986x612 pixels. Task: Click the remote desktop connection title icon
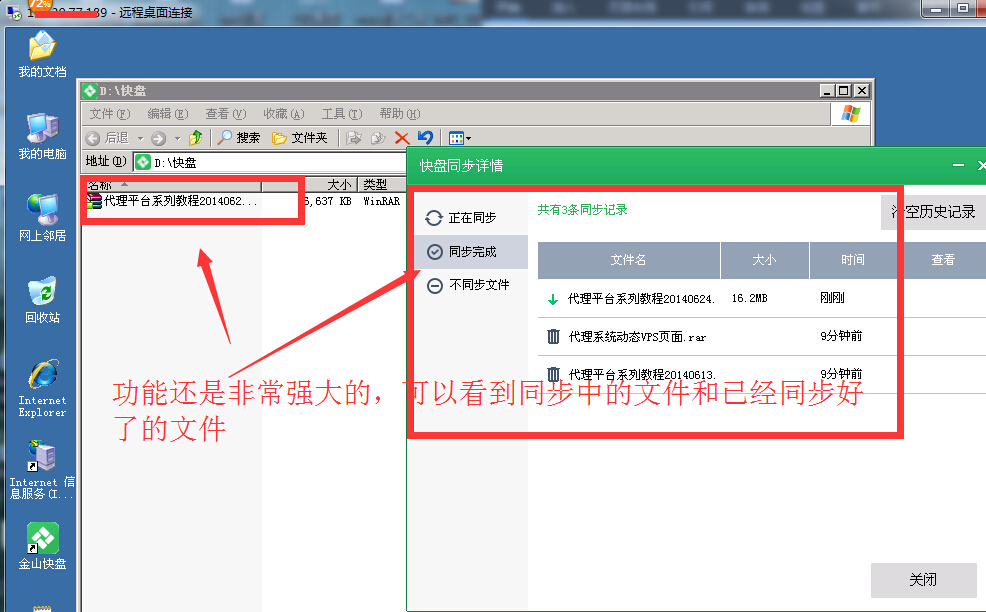[13, 12]
